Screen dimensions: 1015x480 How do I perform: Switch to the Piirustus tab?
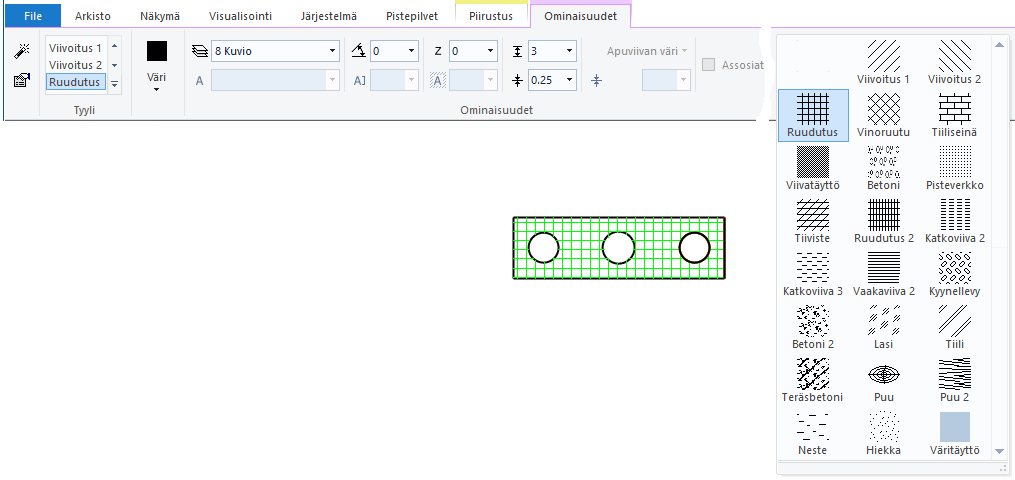(491, 16)
